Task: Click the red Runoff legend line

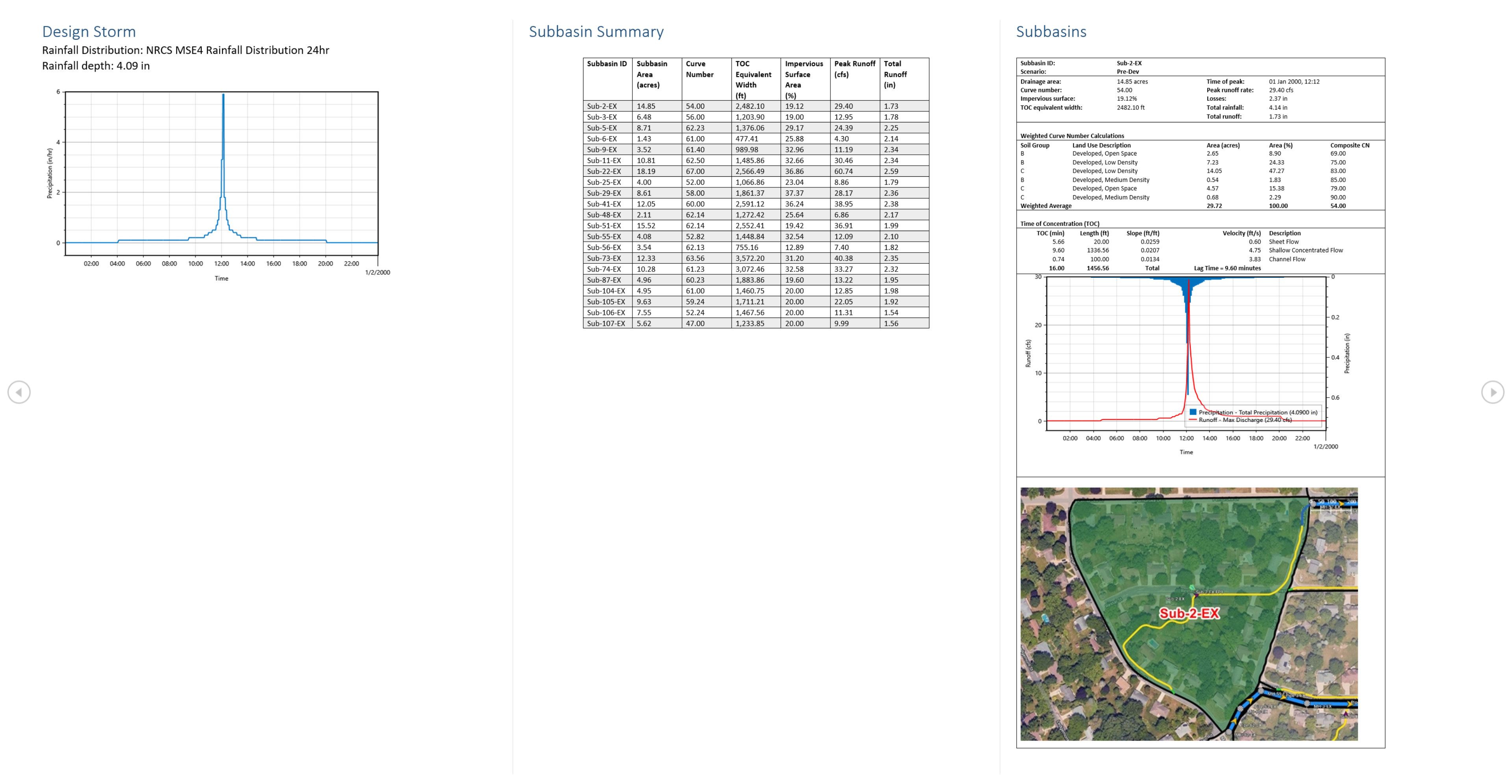Action: pos(1193,420)
